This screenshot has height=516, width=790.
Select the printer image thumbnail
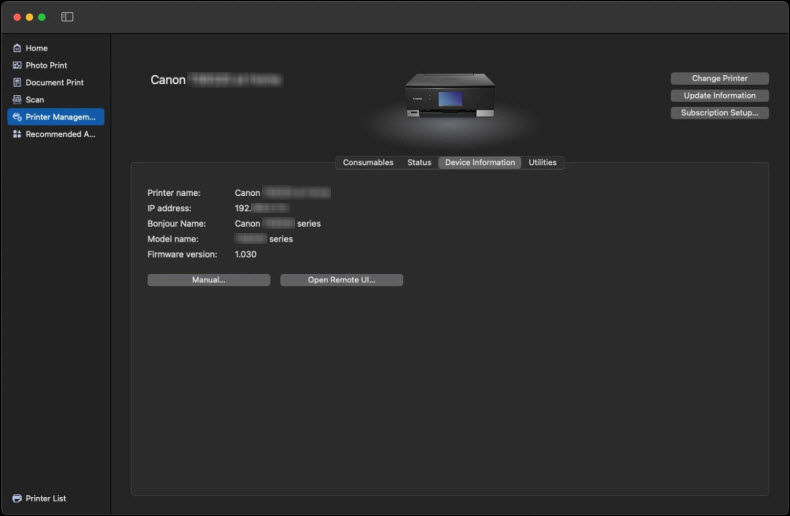450,96
